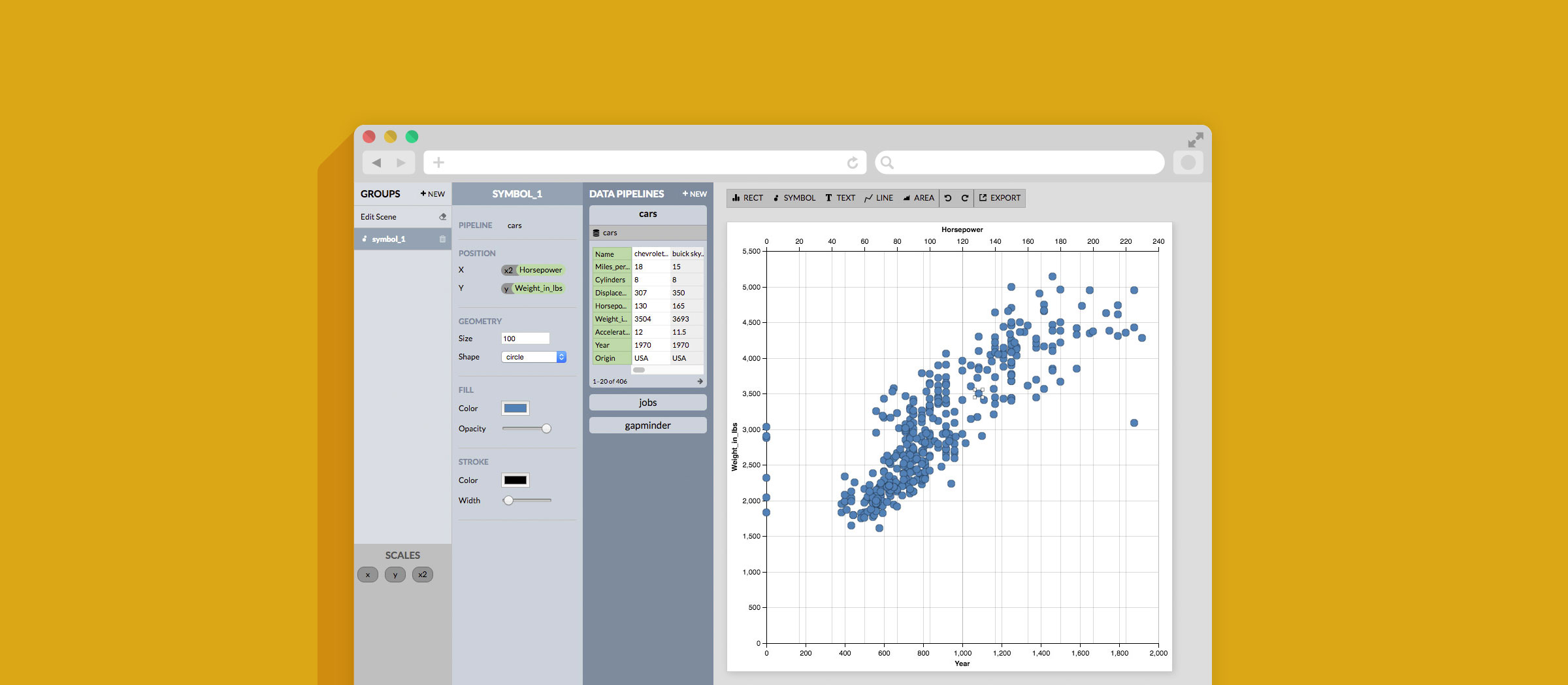Select the AREA mark tool

tap(919, 198)
